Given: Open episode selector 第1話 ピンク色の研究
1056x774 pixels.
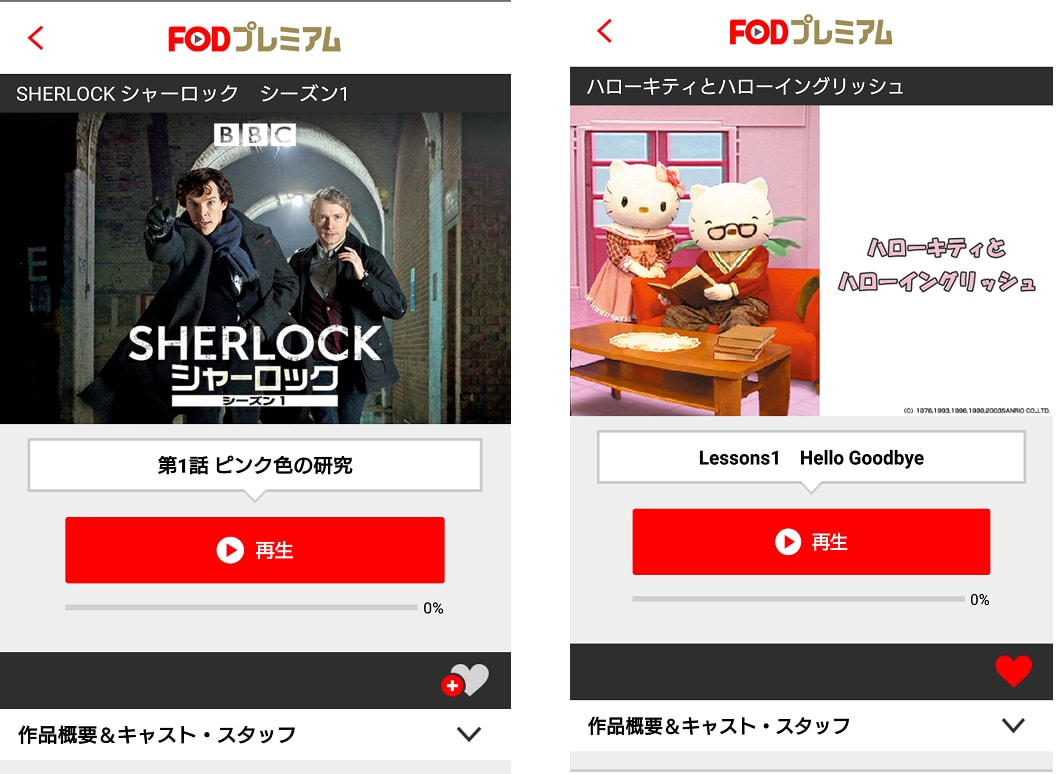Looking at the screenshot, I should [255, 465].
